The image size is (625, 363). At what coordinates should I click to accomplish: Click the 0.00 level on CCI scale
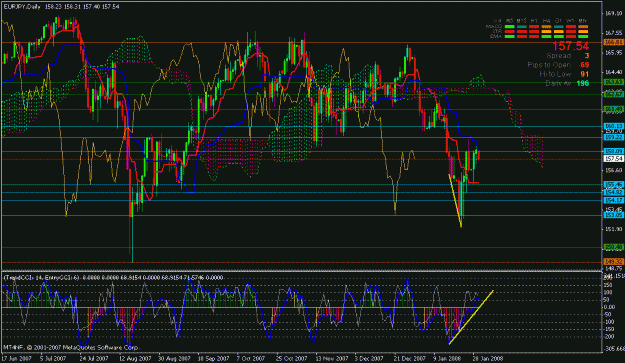click(x=610, y=307)
